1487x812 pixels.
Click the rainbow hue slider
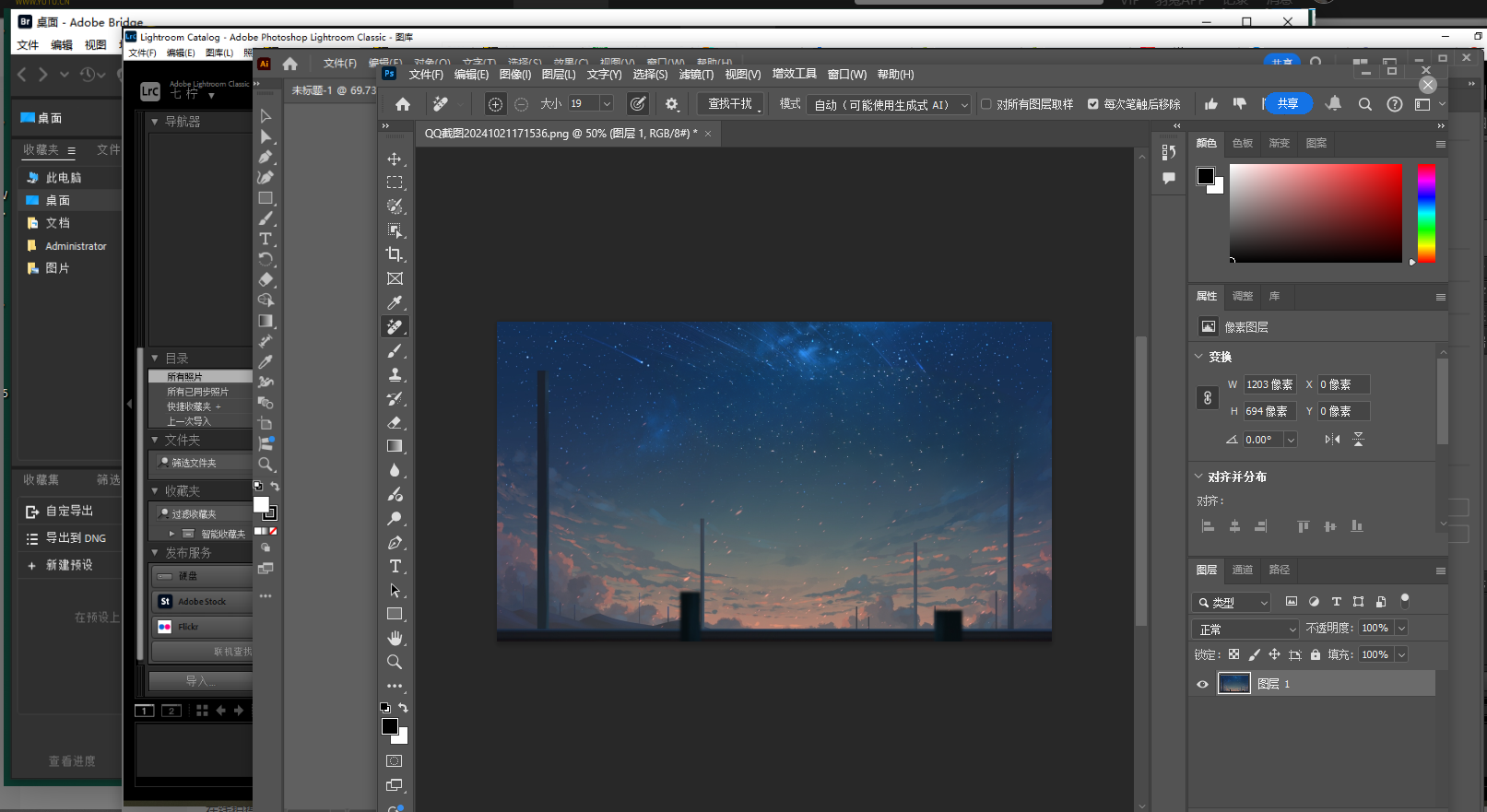[1426, 213]
